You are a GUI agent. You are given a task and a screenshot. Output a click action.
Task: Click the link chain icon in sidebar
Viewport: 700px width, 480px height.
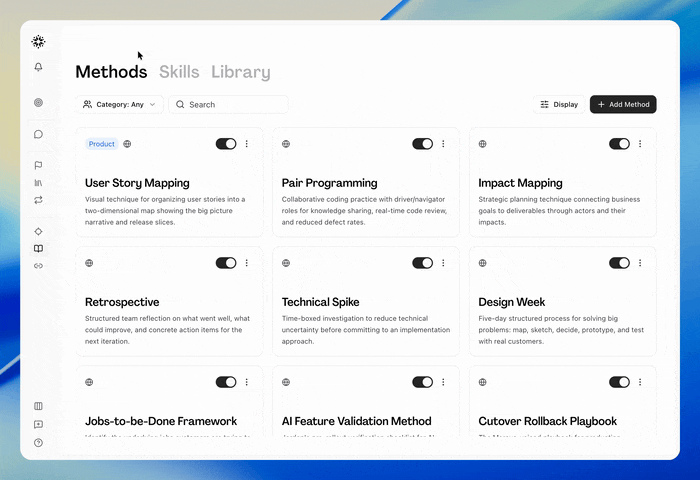[x=38, y=266]
